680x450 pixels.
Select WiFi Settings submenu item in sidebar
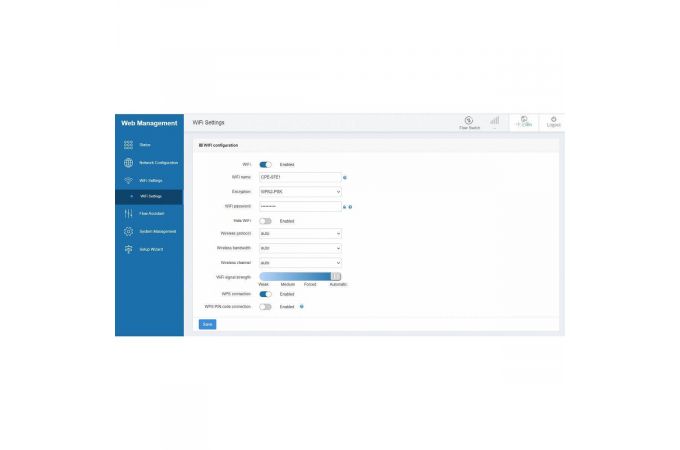click(x=150, y=196)
